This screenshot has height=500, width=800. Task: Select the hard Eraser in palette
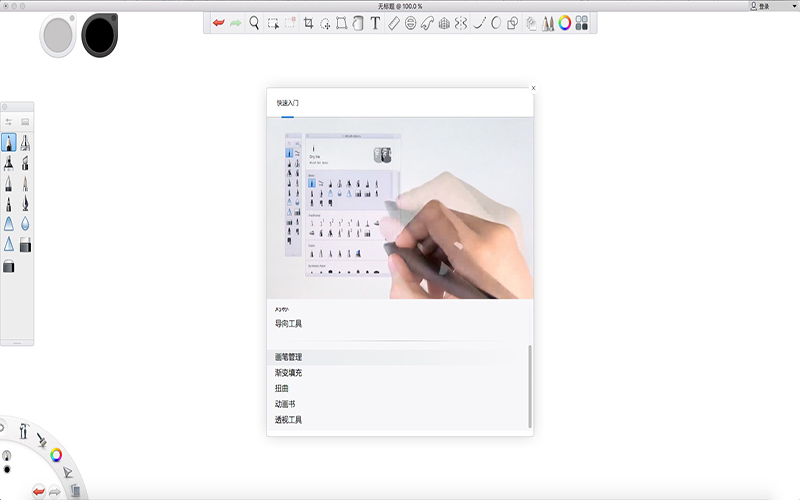[x=25, y=245]
